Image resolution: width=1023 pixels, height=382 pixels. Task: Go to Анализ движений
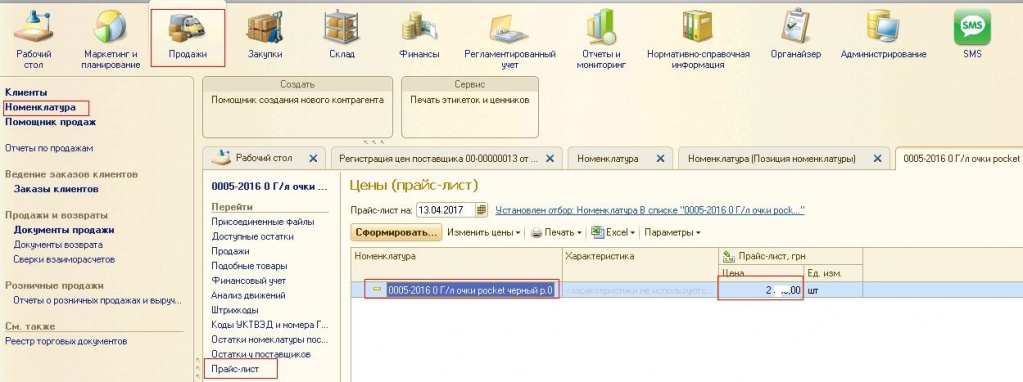pos(248,295)
